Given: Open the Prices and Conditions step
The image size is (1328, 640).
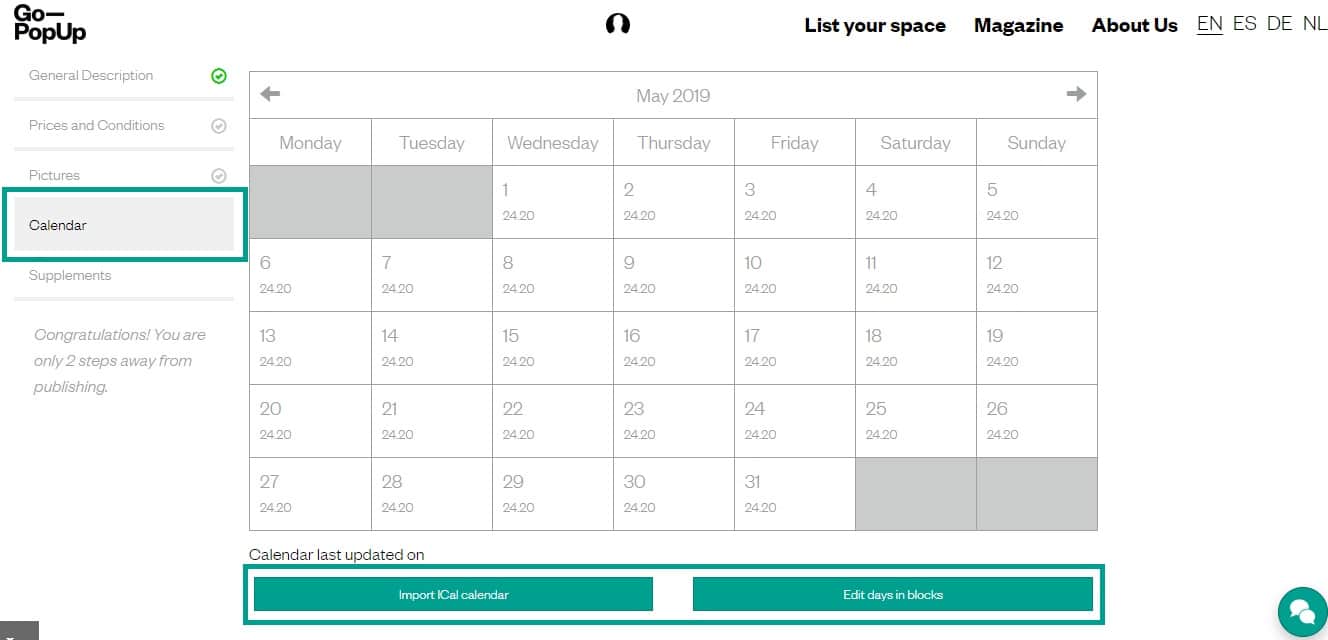Looking at the screenshot, I should [96, 126].
